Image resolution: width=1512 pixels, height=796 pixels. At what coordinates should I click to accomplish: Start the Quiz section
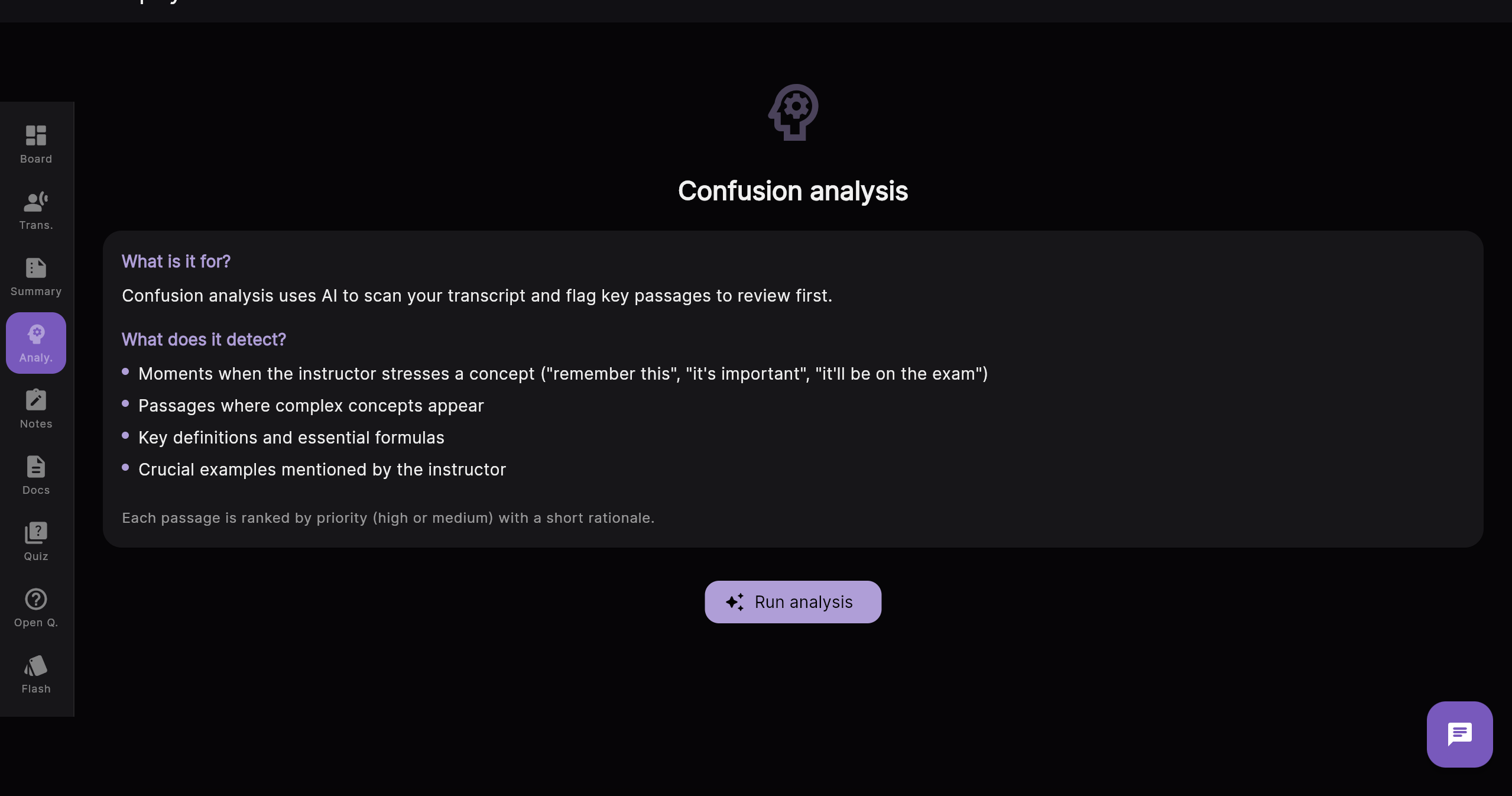tap(35, 541)
